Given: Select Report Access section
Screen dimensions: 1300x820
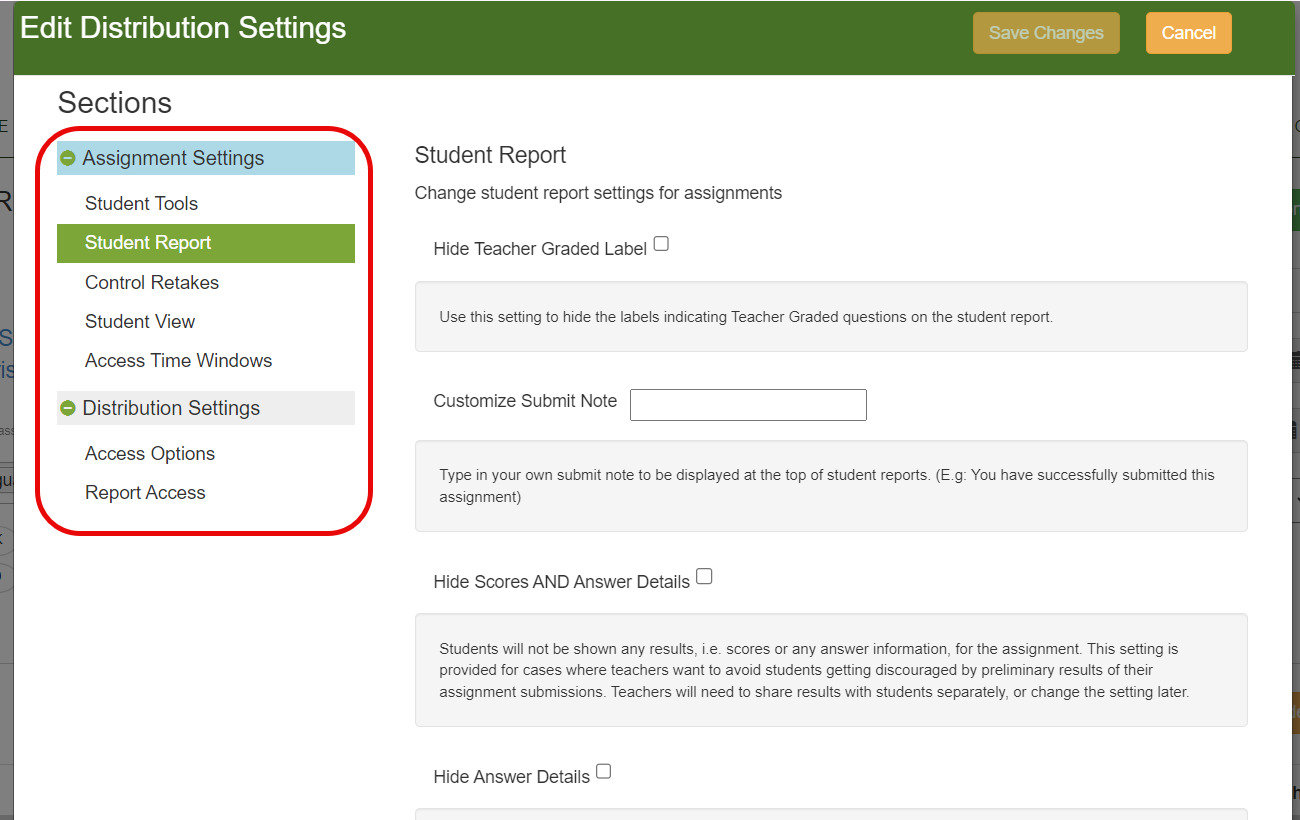Looking at the screenshot, I should coord(145,492).
